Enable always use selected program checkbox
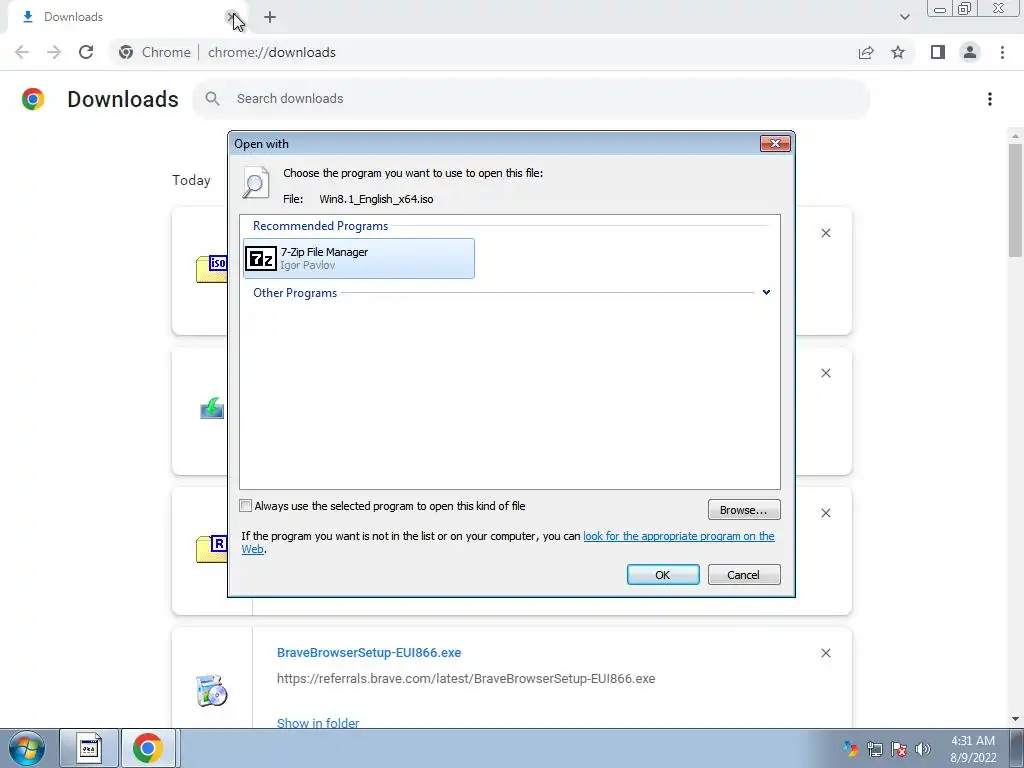The width and height of the screenshot is (1024, 768). coord(246,505)
